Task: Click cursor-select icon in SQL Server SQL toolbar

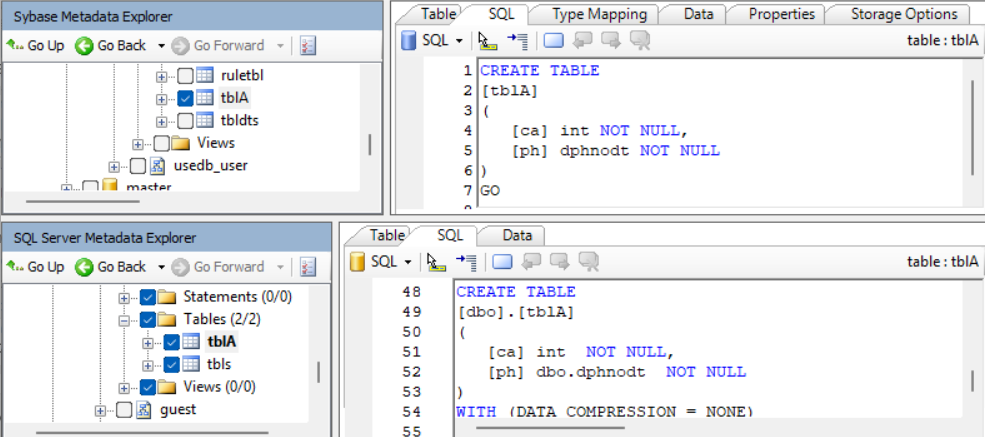Action: coord(436,261)
